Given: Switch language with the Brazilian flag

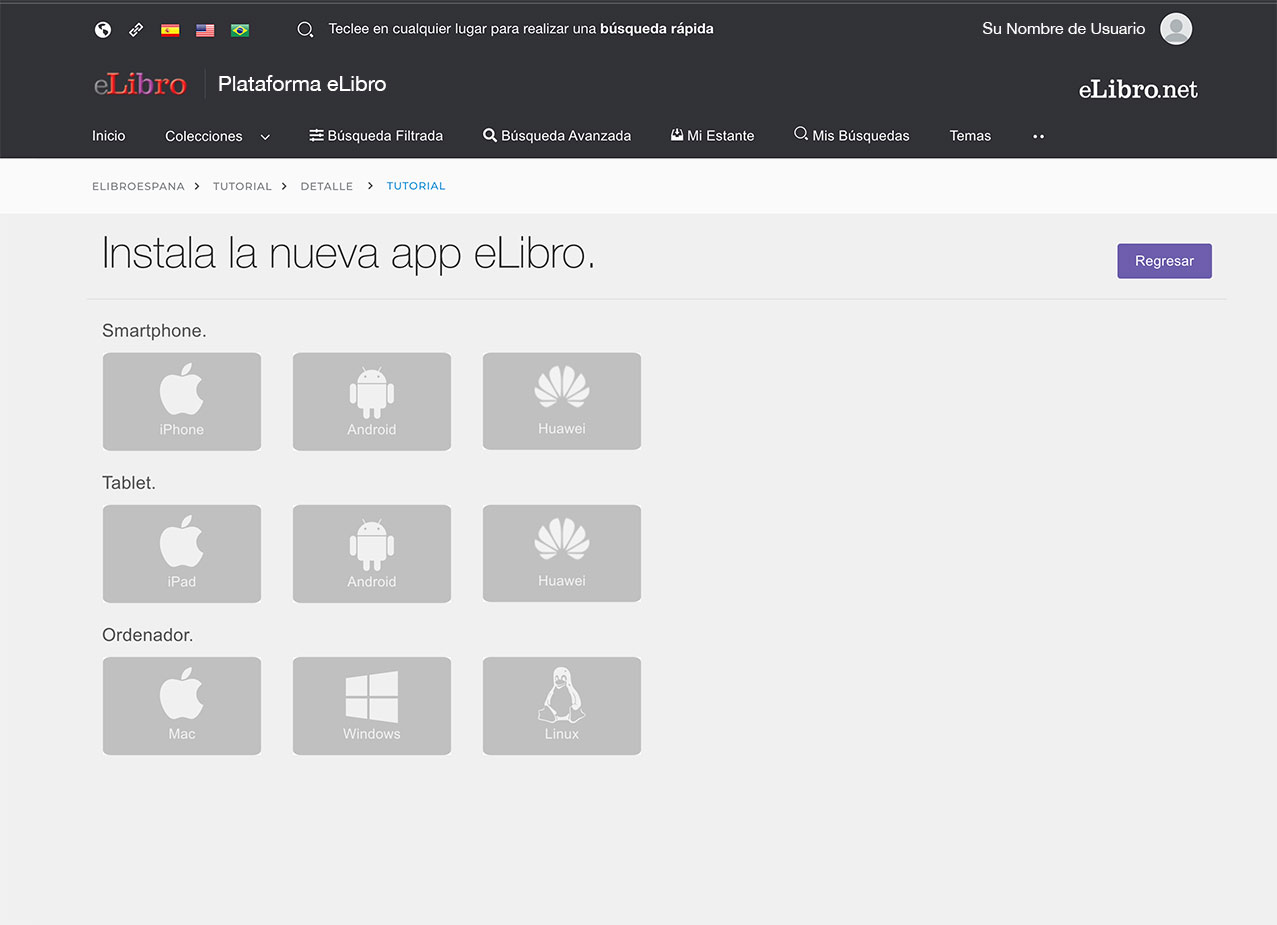Looking at the screenshot, I should (x=240, y=30).
